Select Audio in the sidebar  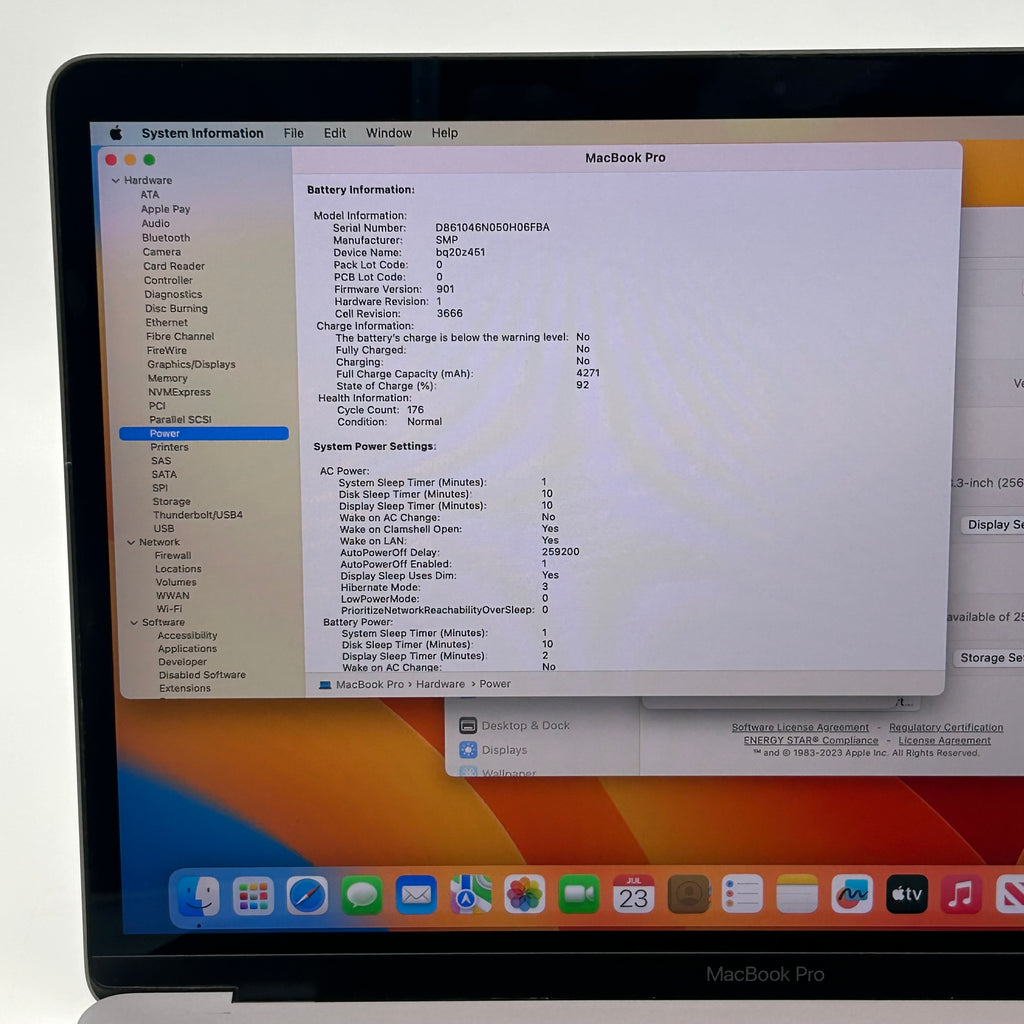click(x=155, y=223)
